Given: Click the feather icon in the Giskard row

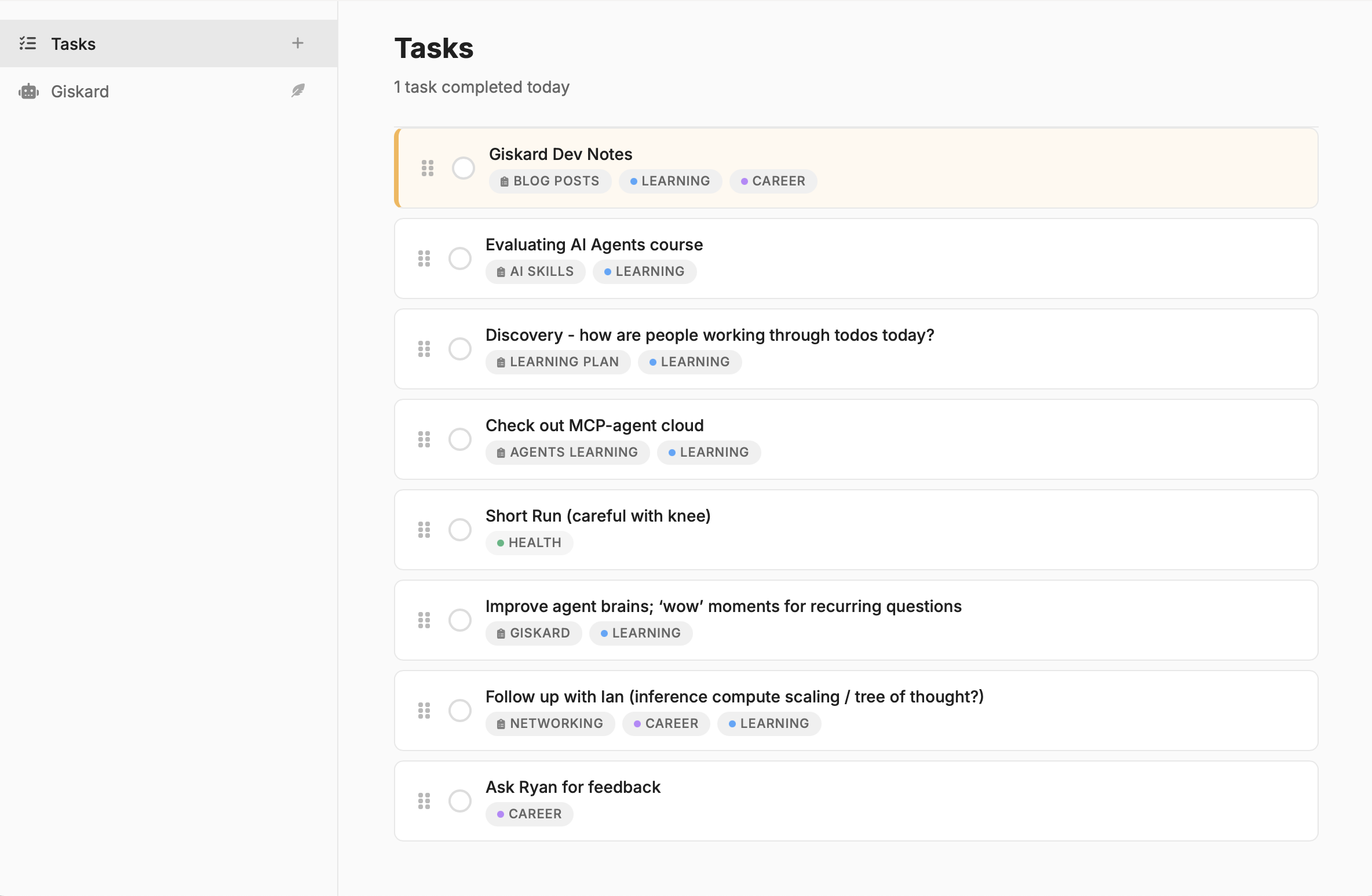Looking at the screenshot, I should [x=298, y=90].
